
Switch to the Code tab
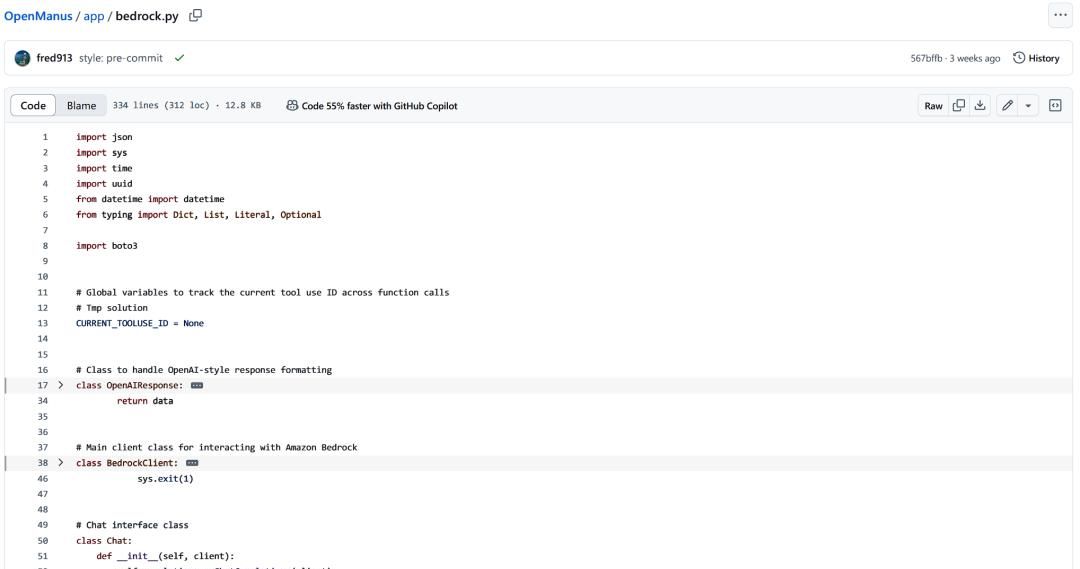(33, 106)
